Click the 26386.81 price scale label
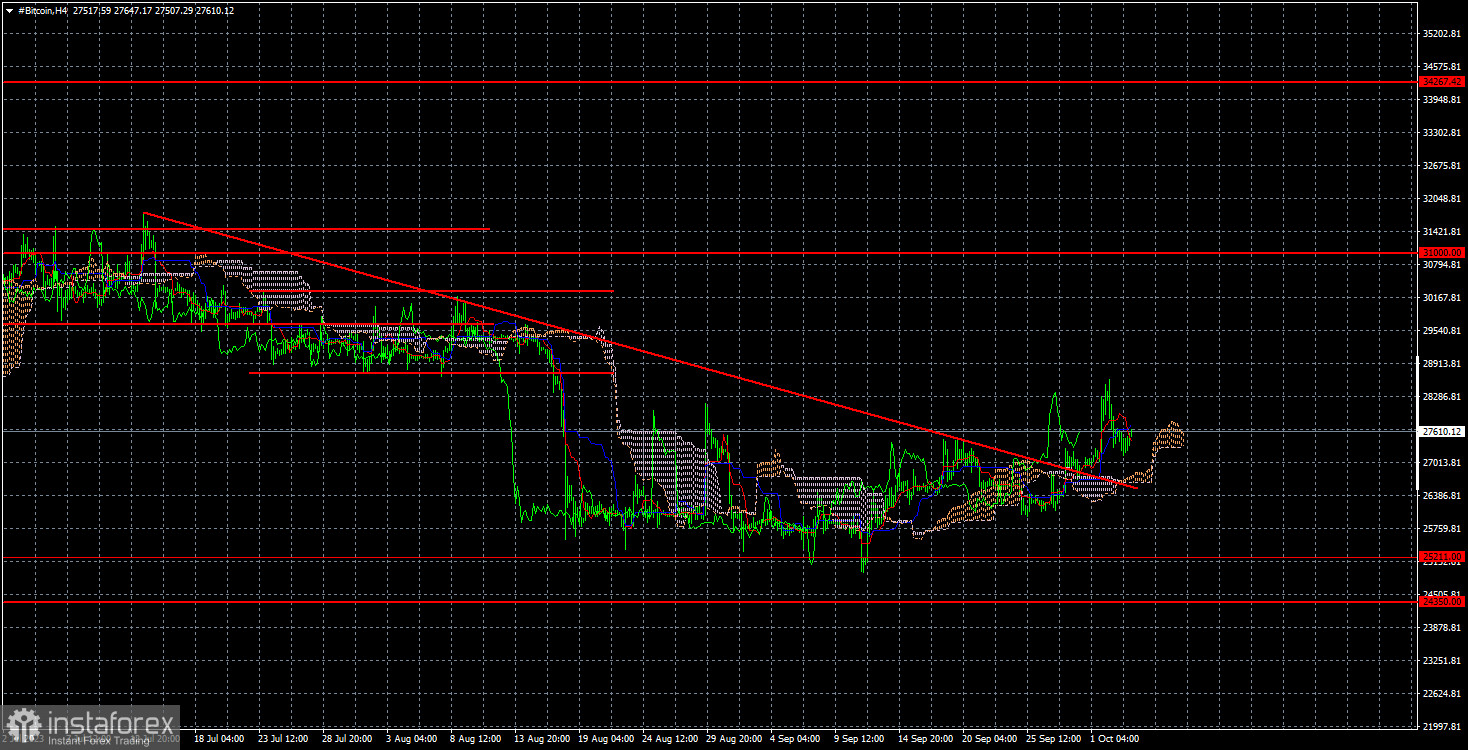 (x=1443, y=496)
